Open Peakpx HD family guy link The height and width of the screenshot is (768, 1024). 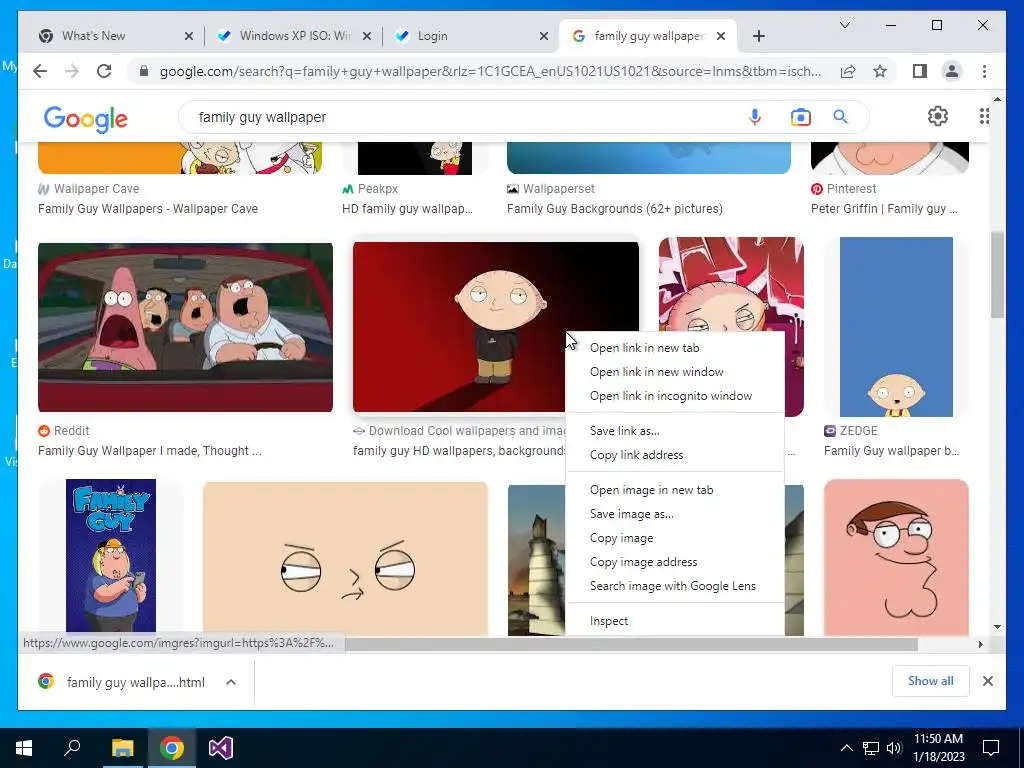tap(407, 209)
